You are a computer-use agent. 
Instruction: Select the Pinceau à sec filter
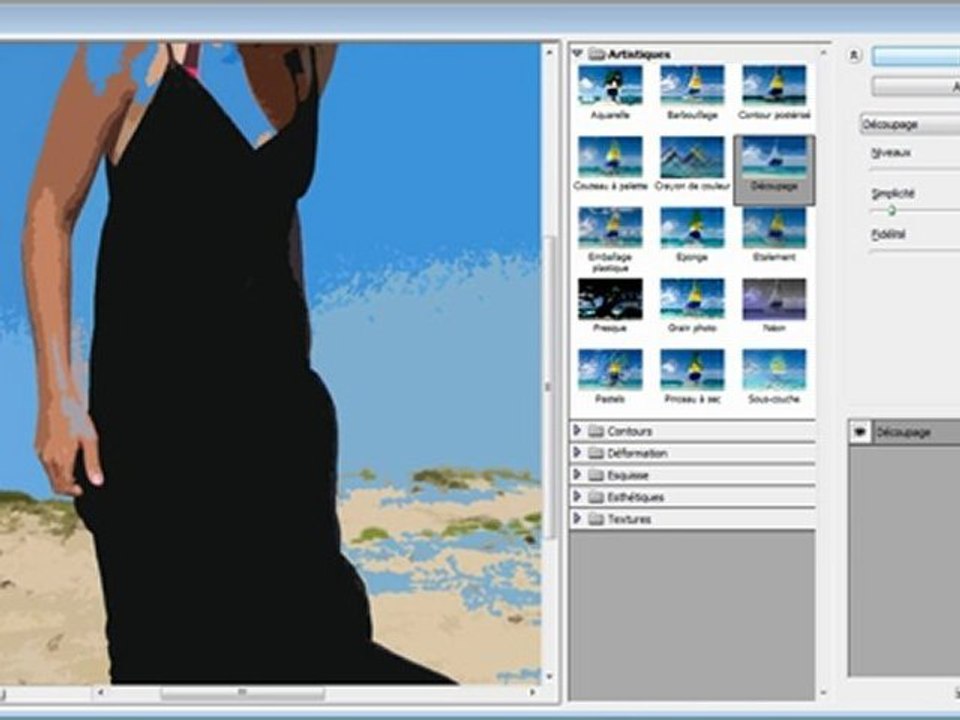pos(692,370)
